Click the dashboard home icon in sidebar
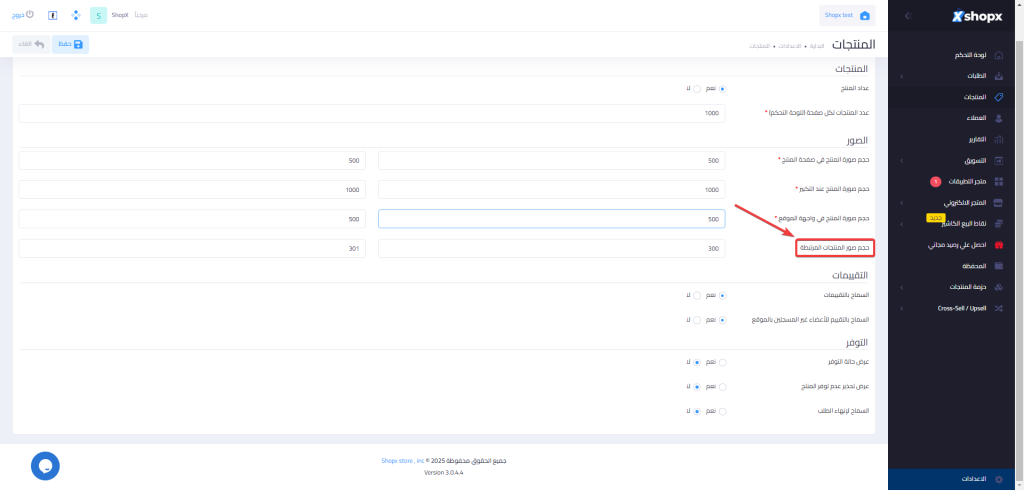The height and width of the screenshot is (490, 1024). [998, 55]
